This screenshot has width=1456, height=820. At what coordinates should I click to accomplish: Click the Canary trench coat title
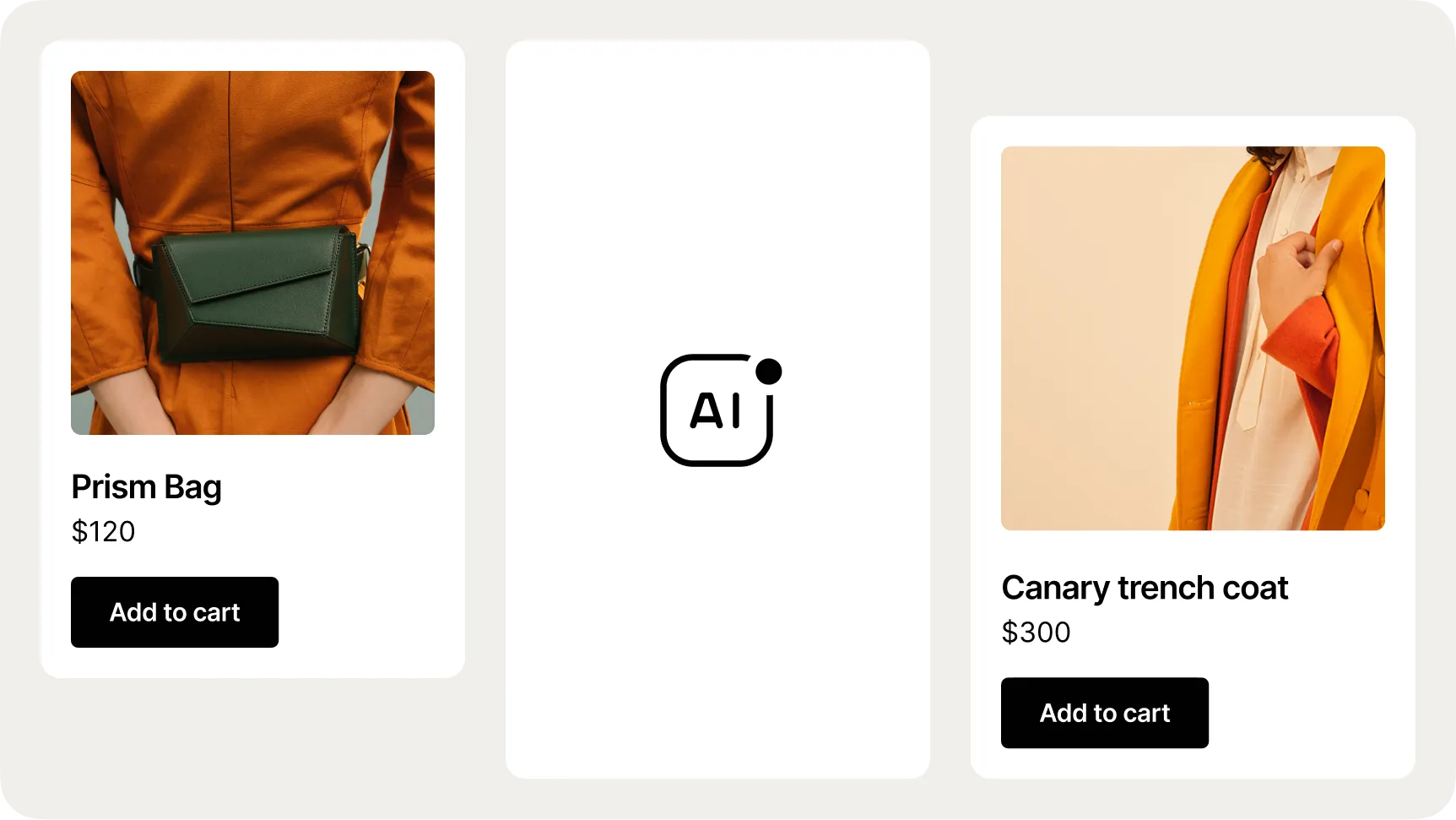click(1145, 588)
